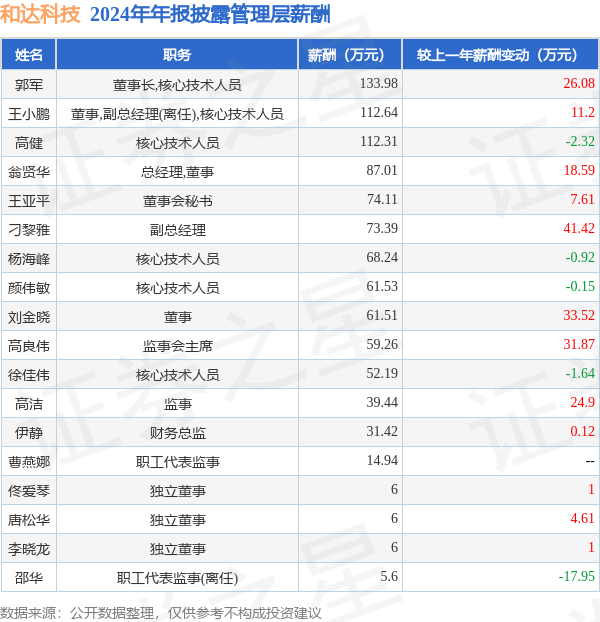Select the 职务 column header

tap(177, 55)
